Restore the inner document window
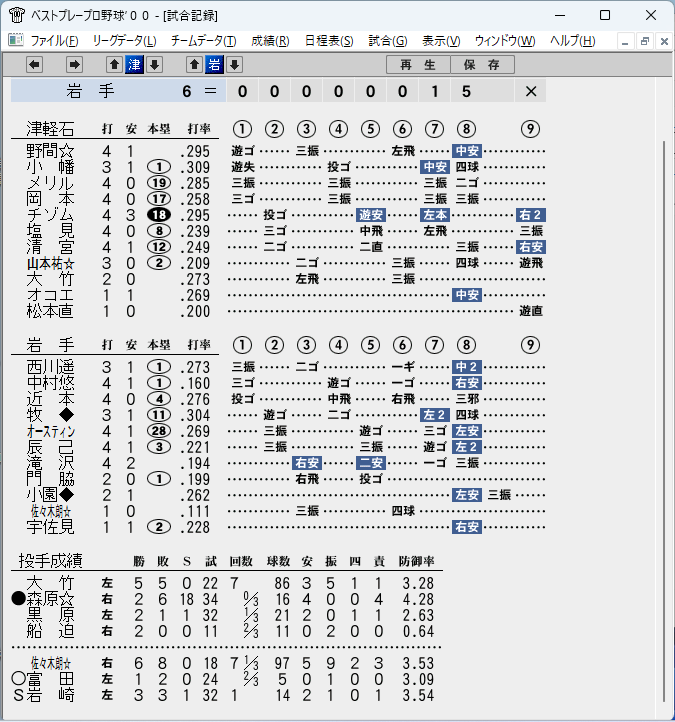The width and height of the screenshot is (675, 722). (645, 42)
